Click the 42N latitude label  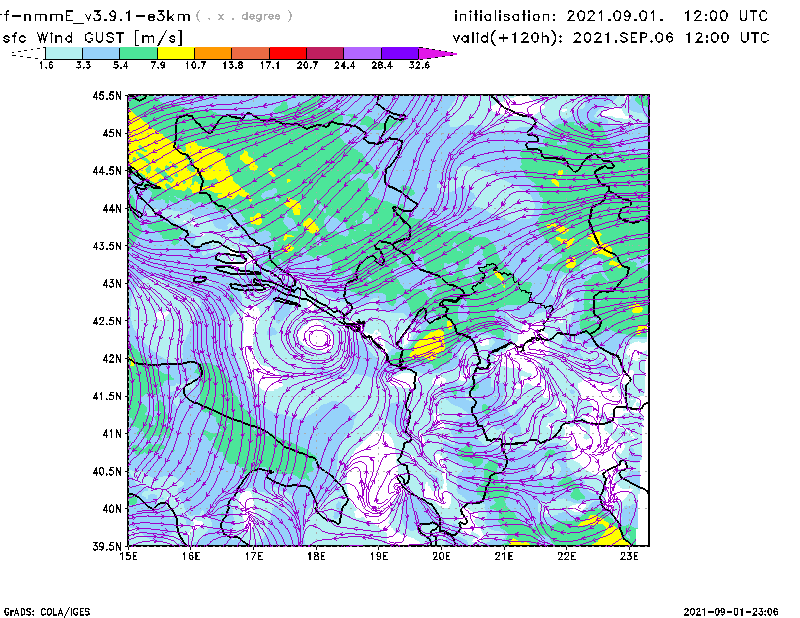[x=112, y=359]
